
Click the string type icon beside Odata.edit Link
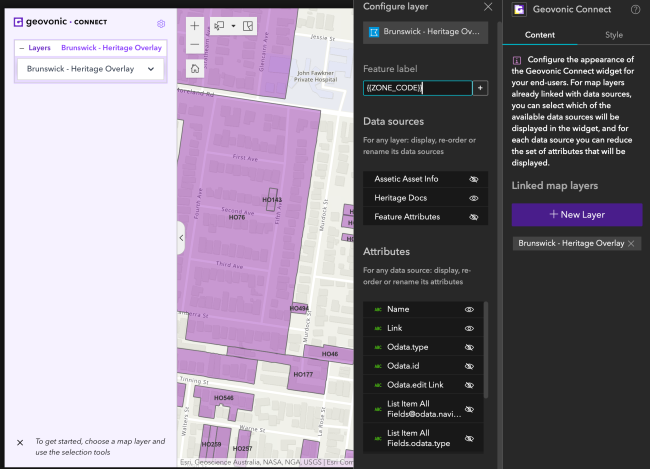pos(378,385)
